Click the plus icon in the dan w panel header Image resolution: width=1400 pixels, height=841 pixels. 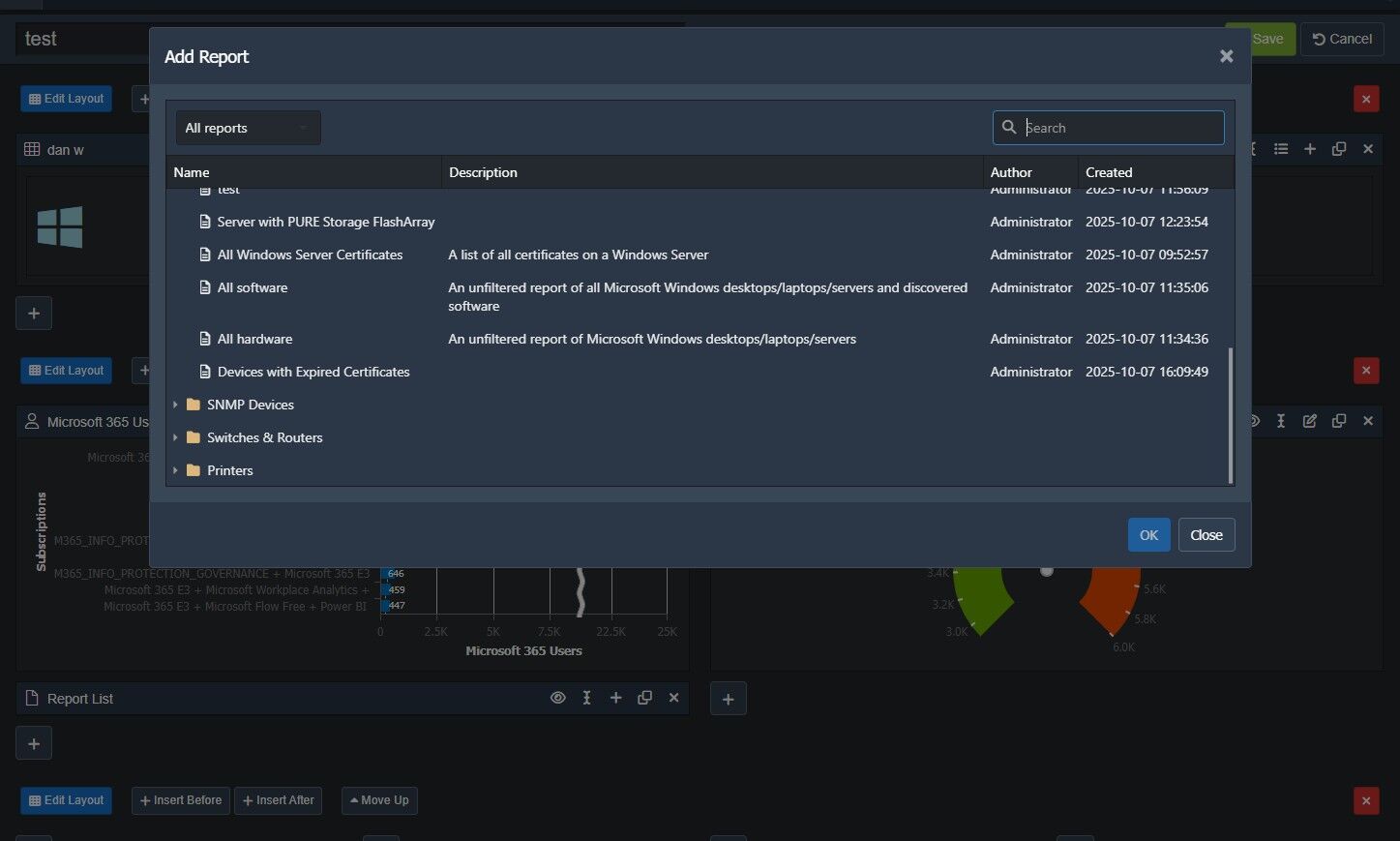(x=1310, y=149)
